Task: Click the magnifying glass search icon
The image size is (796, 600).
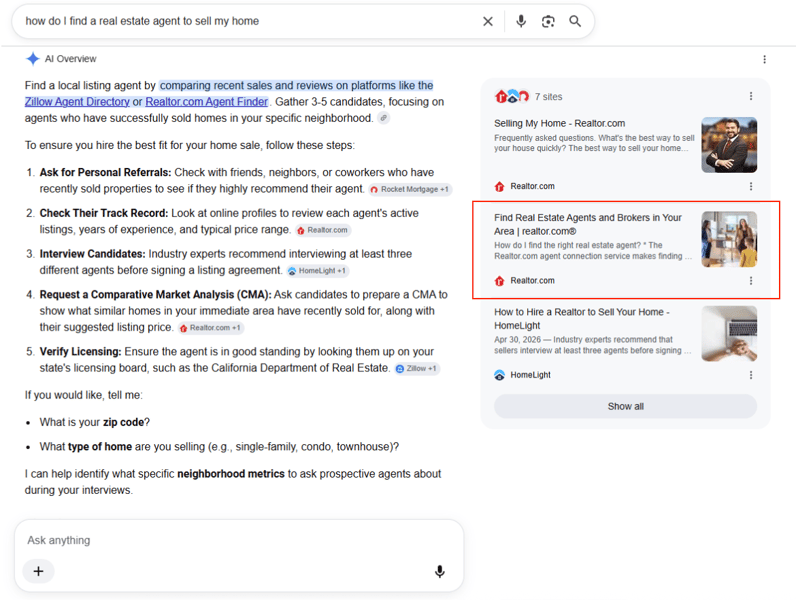Action: click(575, 21)
